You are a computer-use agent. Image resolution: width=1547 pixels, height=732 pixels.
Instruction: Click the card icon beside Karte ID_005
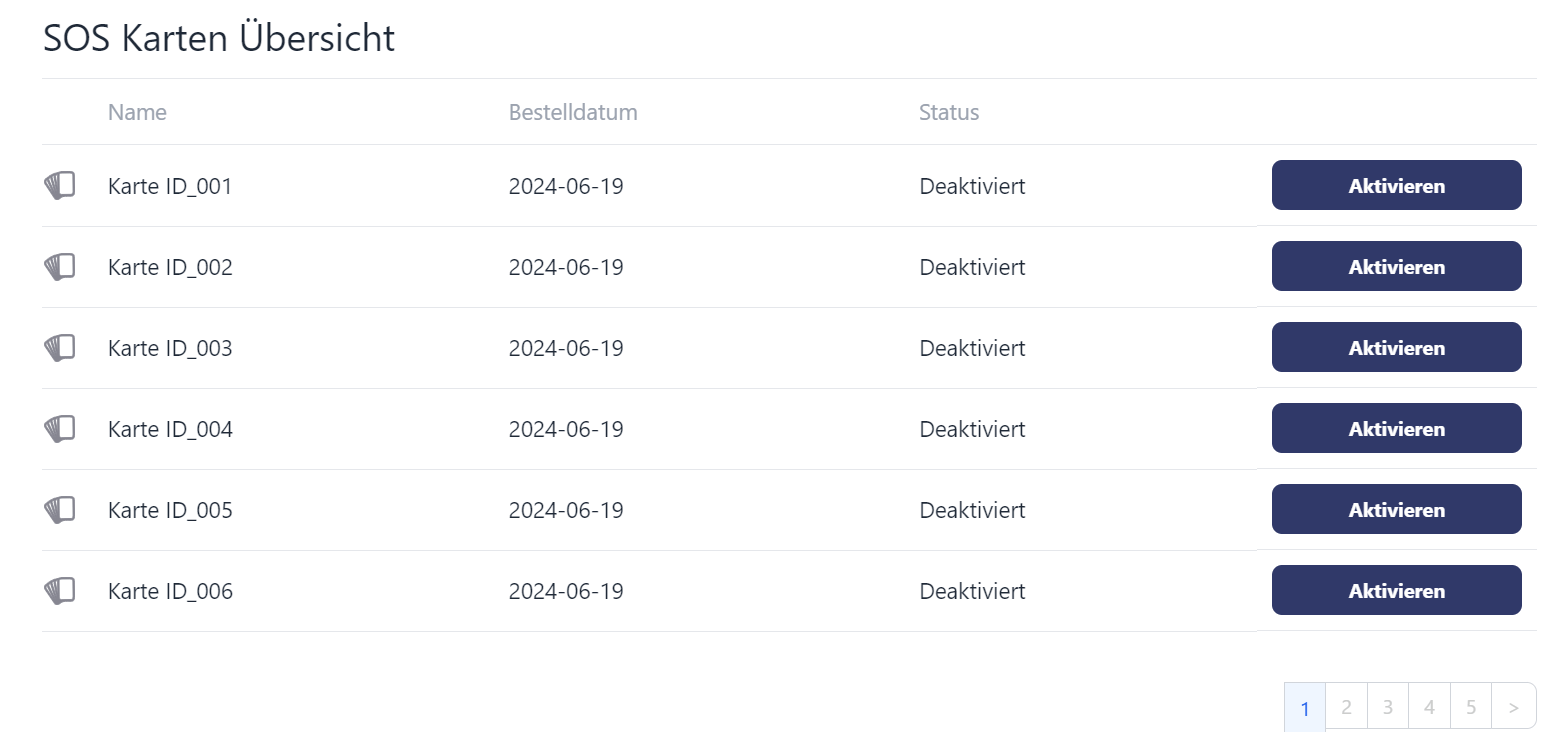point(60,510)
